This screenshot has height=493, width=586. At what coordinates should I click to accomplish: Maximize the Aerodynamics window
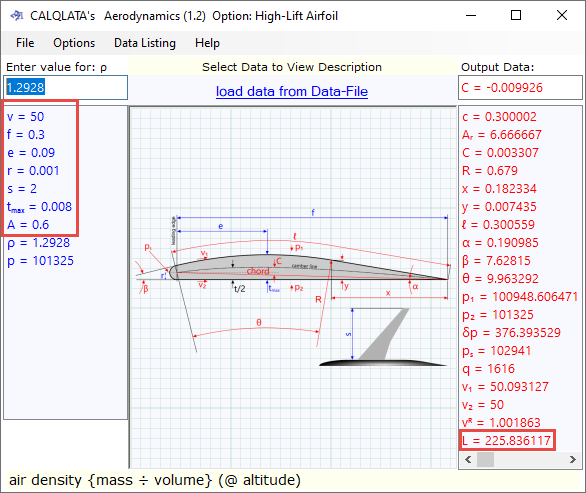(516, 15)
